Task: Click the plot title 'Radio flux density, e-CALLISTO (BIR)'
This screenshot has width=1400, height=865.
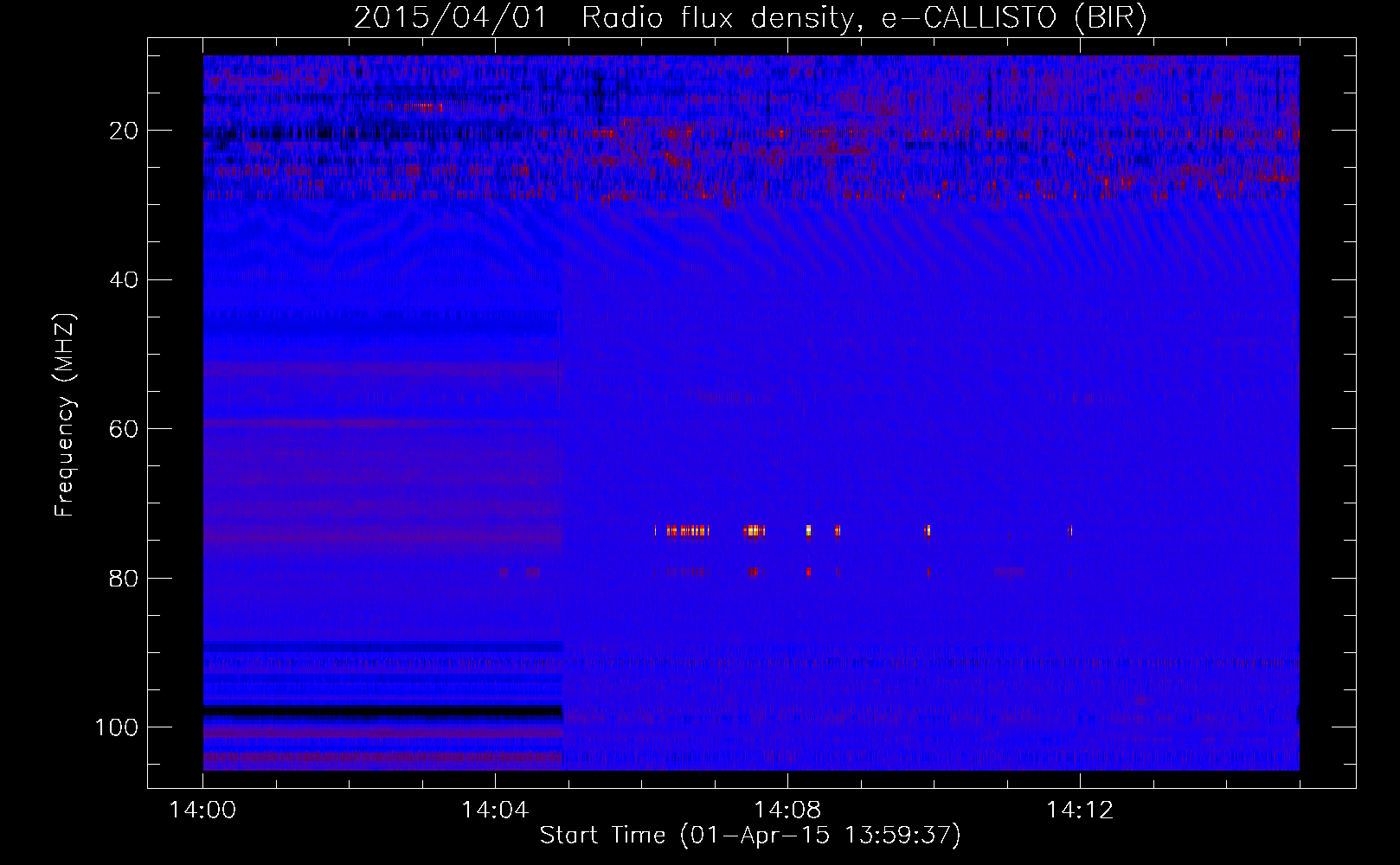Action: point(864,17)
